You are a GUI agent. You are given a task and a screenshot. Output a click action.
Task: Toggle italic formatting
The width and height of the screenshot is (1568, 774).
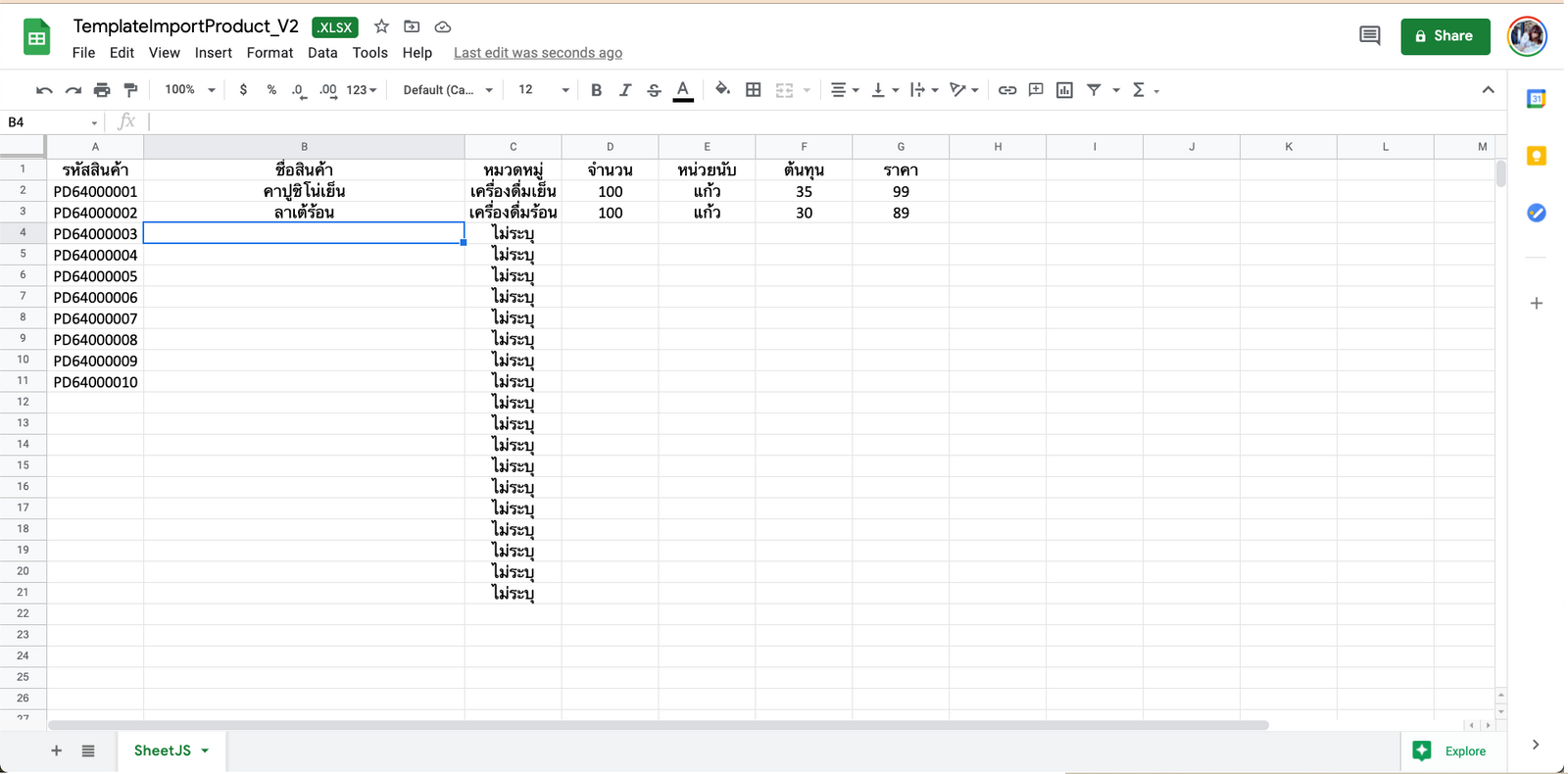tap(625, 90)
